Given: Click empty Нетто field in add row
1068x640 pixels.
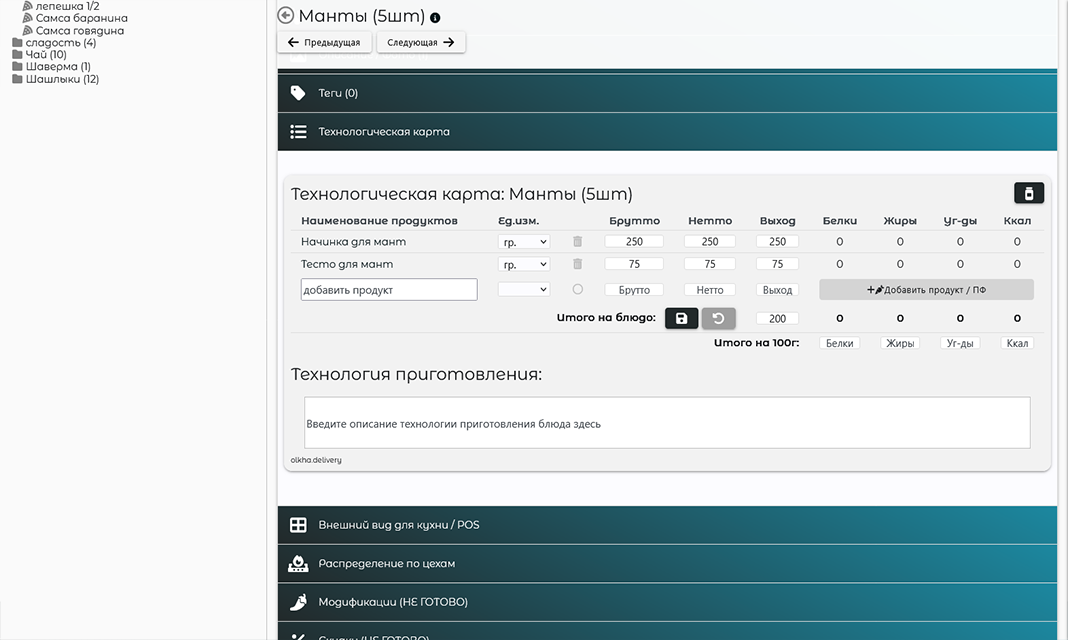Looking at the screenshot, I should point(710,290).
